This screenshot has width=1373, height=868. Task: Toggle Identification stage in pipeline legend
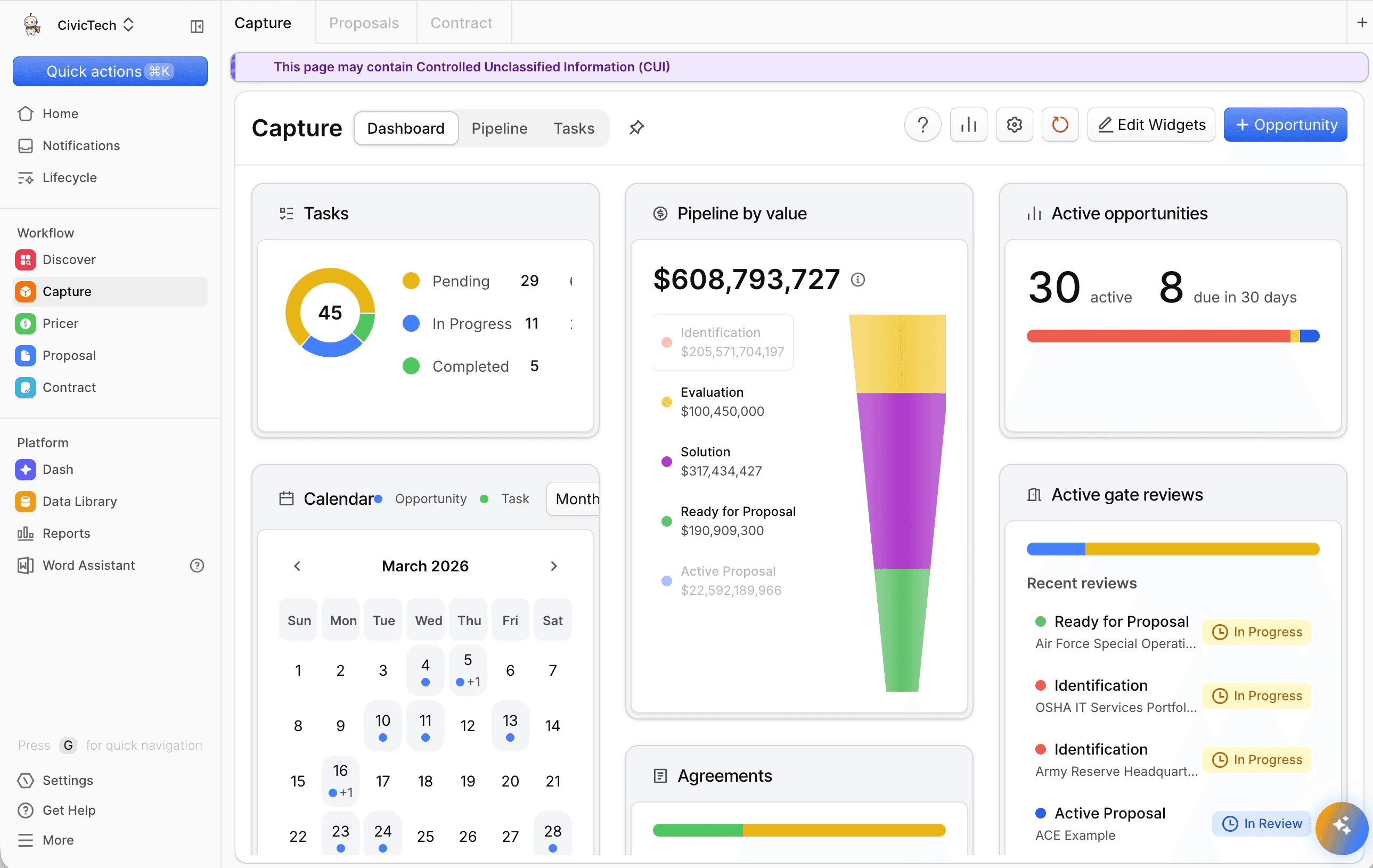(x=722, y=342)
